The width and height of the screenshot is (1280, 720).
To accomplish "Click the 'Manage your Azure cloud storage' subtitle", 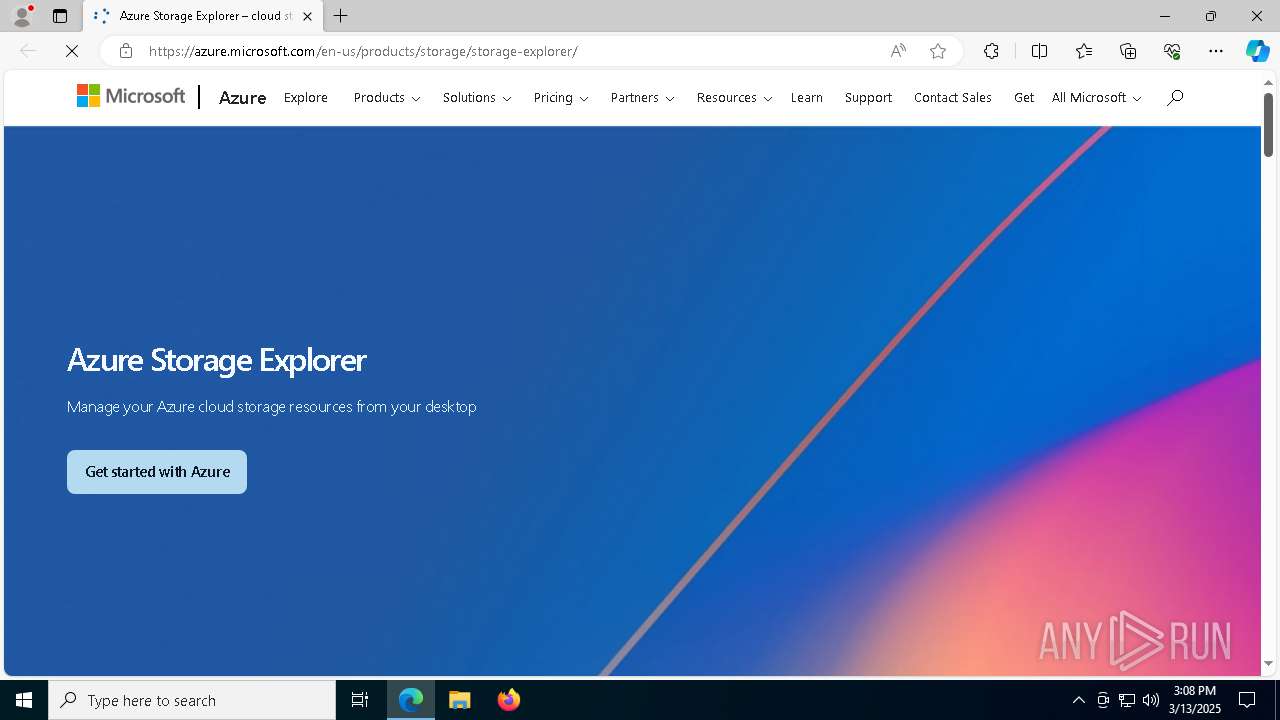I will pyautogui.click(x=272, y=406).
